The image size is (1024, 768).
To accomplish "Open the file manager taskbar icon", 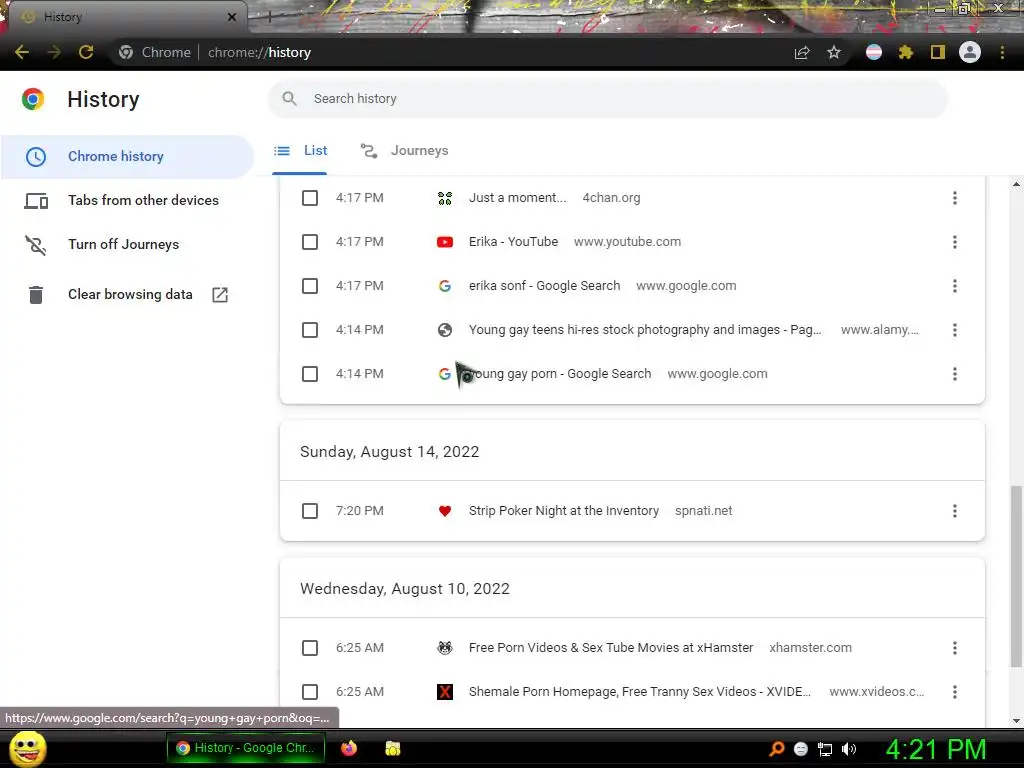I will click(392, 748).
